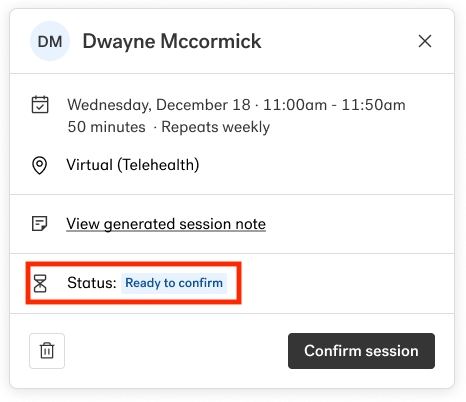Click the Status: label

click(92, 283)
